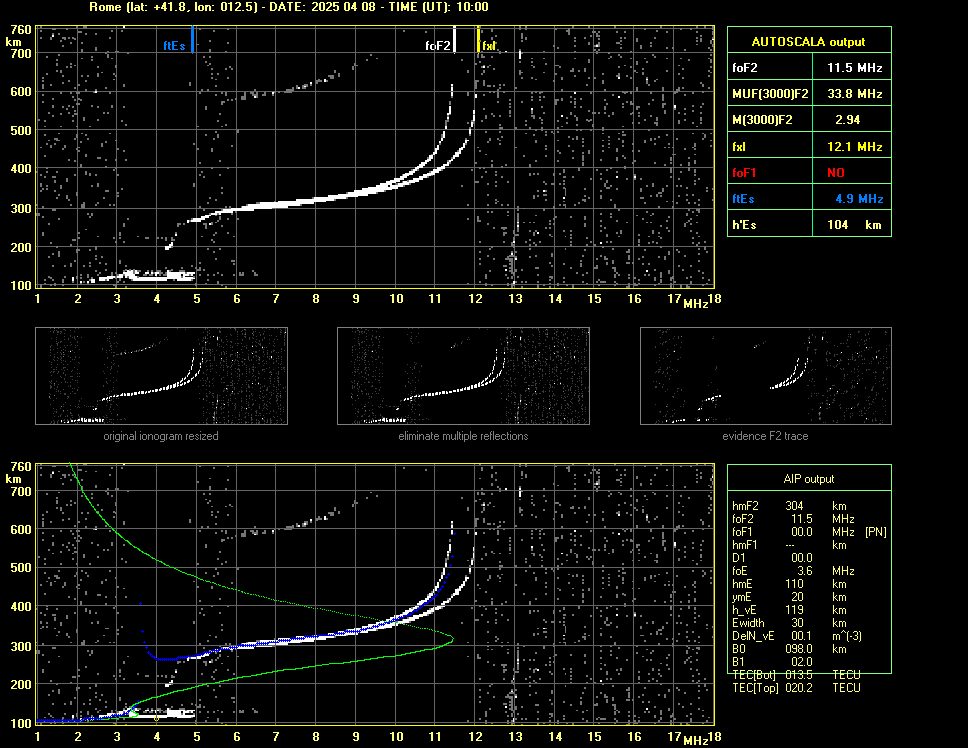This screenshot has height=748, width=968.
Task: Select the B0 '098.0' km value
Action: [799, 649]
